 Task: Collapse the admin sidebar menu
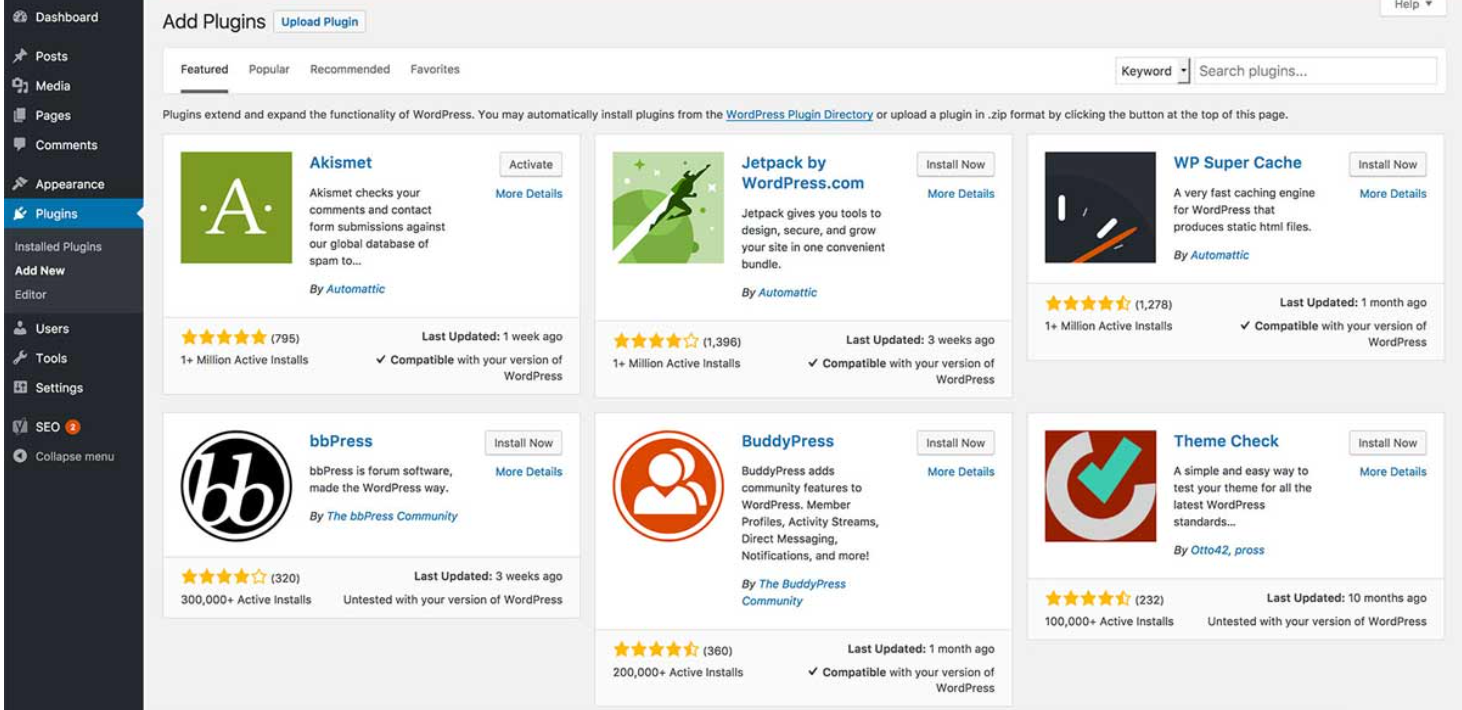(x=74, y=456)
